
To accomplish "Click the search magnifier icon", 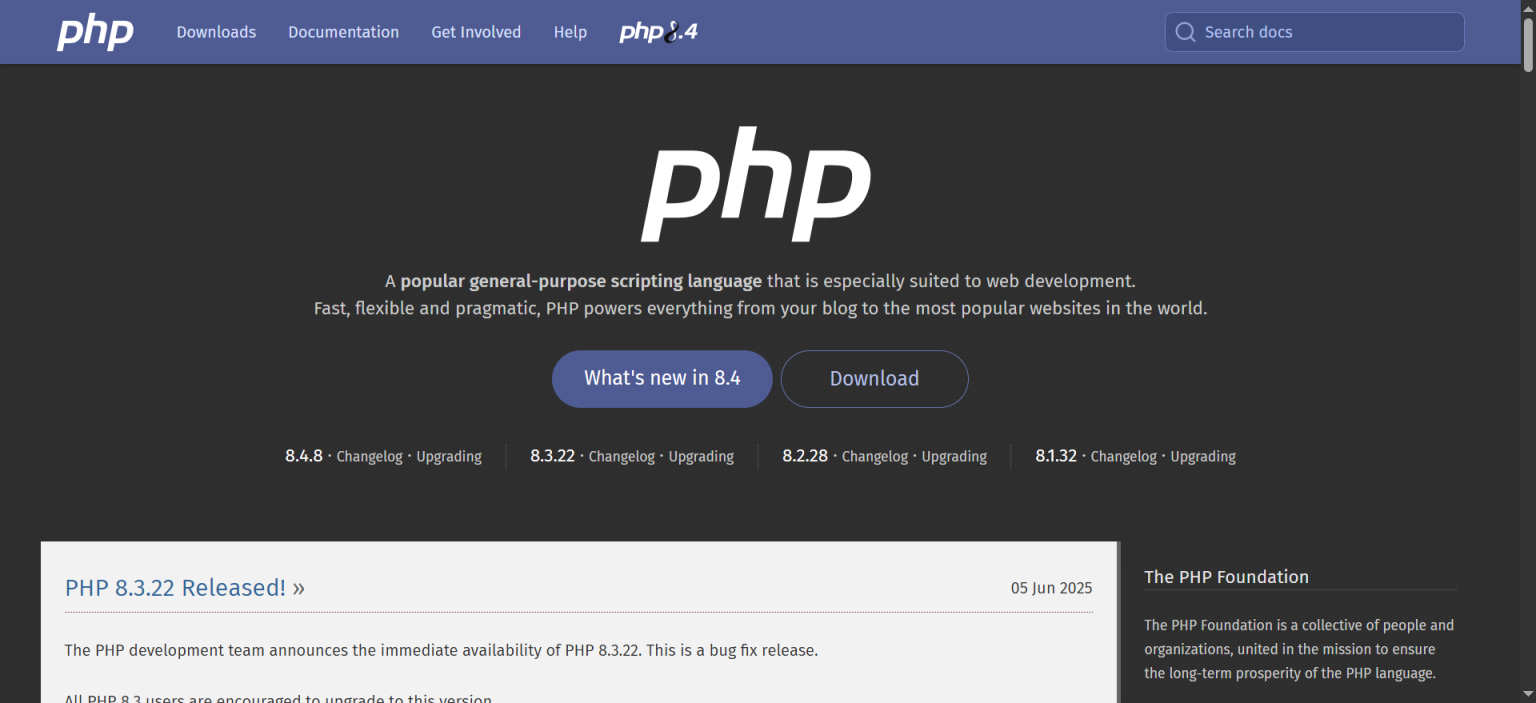I will click(1185, 32).
